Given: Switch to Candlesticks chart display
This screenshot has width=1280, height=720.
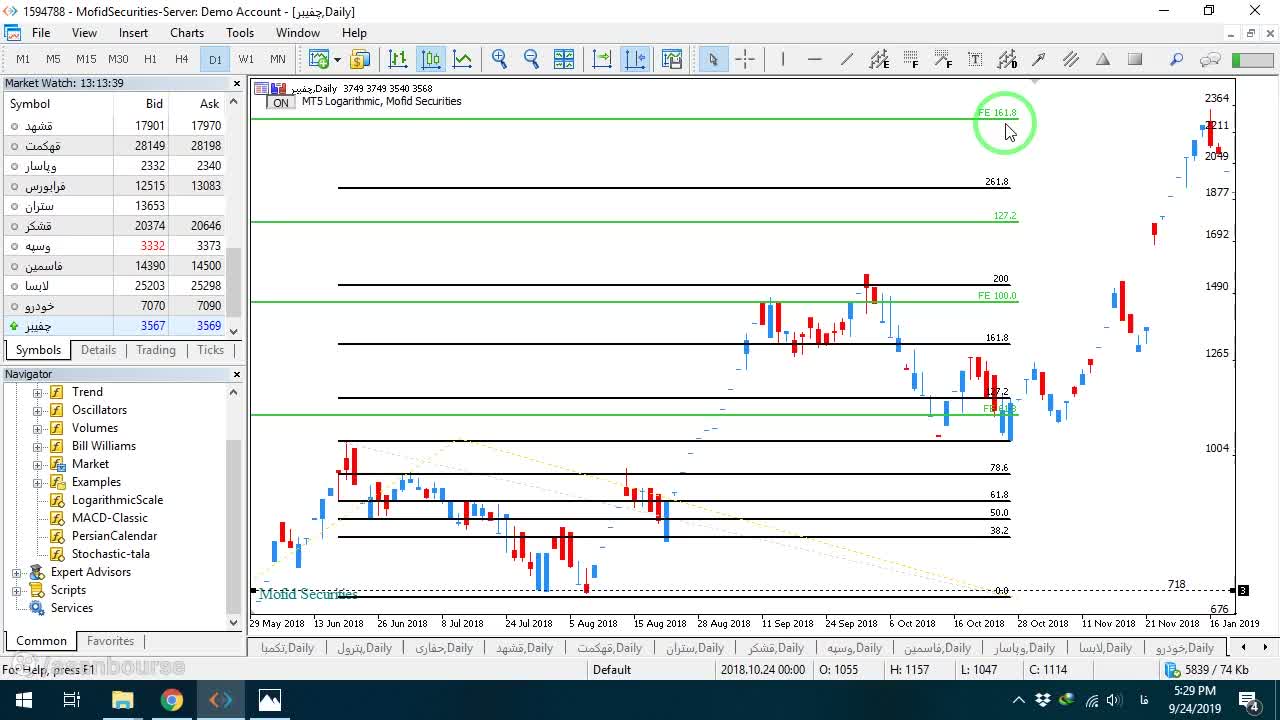Looking at the screenshot, I should coord(431,59).
